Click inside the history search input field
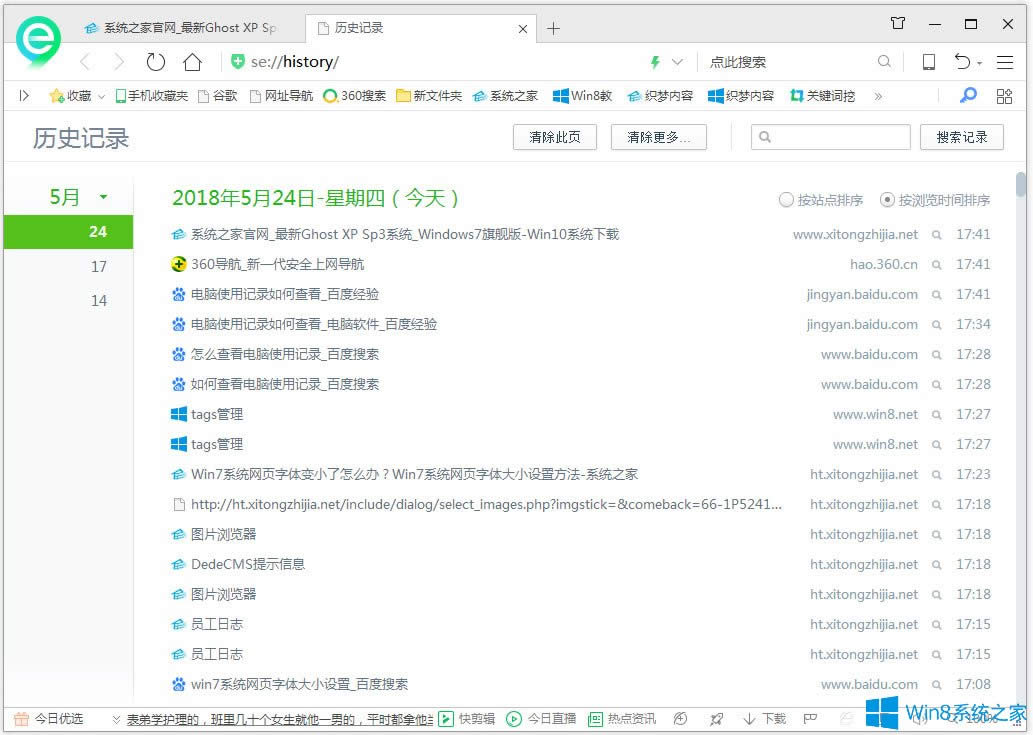Image resolution: width=1033 pixels, height=735 pixels. [830, 136]
